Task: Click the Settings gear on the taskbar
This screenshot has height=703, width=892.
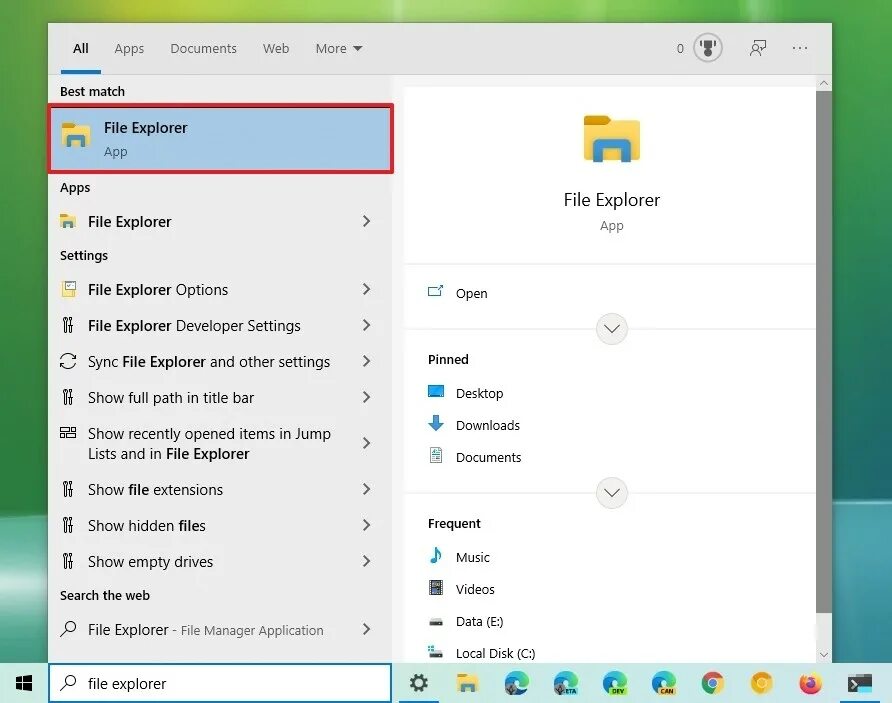Action: point(419,683)
